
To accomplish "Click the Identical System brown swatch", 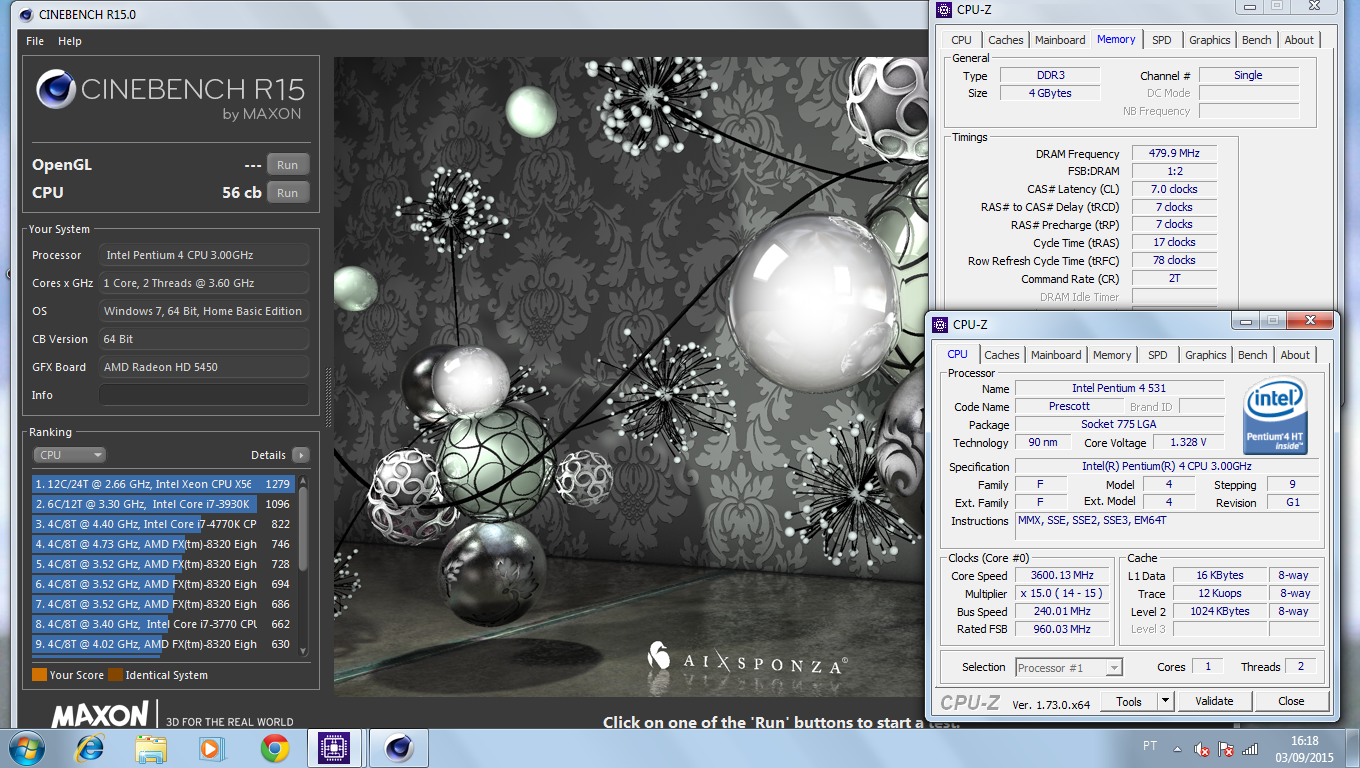I will pyautogui.click(x=115, y=675).
